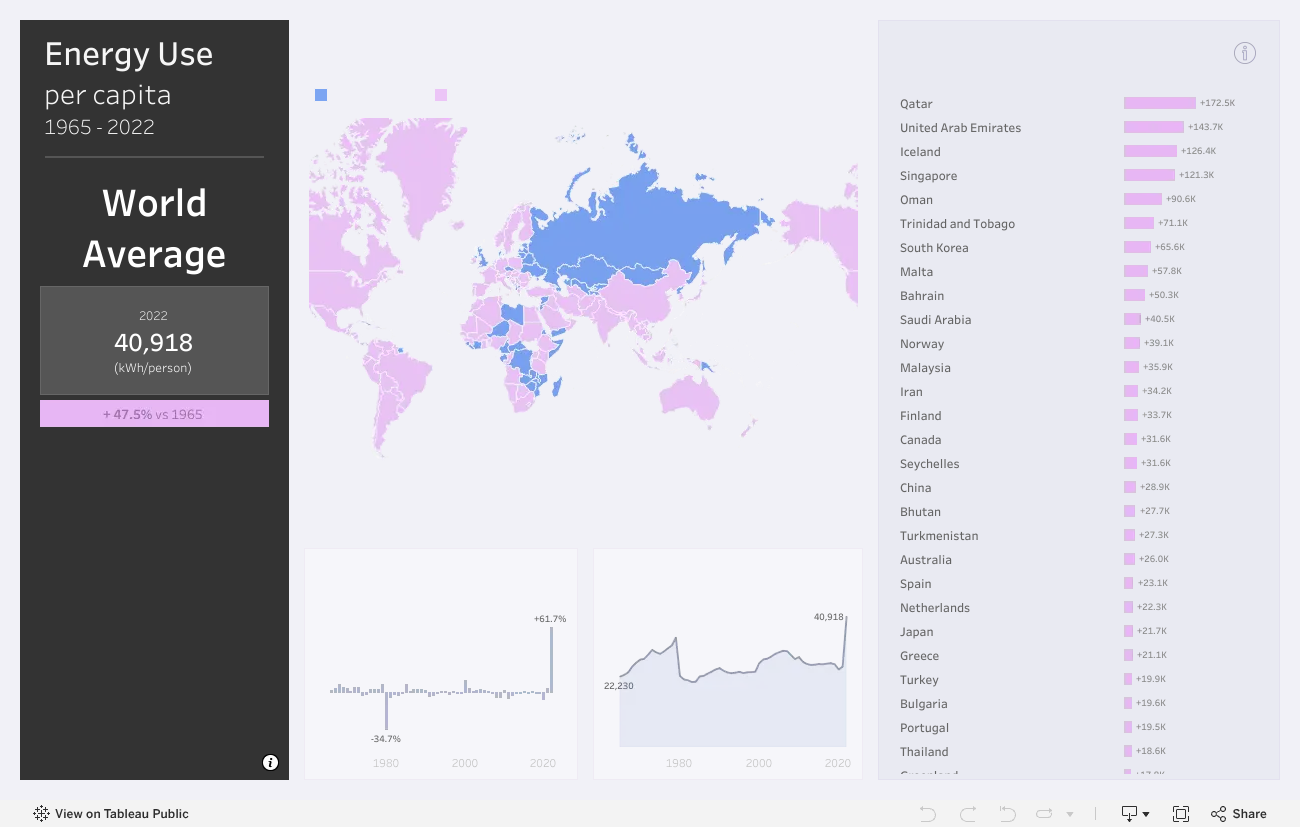Image resolution: width=1300 pixels, height=827 pixels.
Task: Open dropdown arrow next to refresh icon
Action: (1070, 814)
